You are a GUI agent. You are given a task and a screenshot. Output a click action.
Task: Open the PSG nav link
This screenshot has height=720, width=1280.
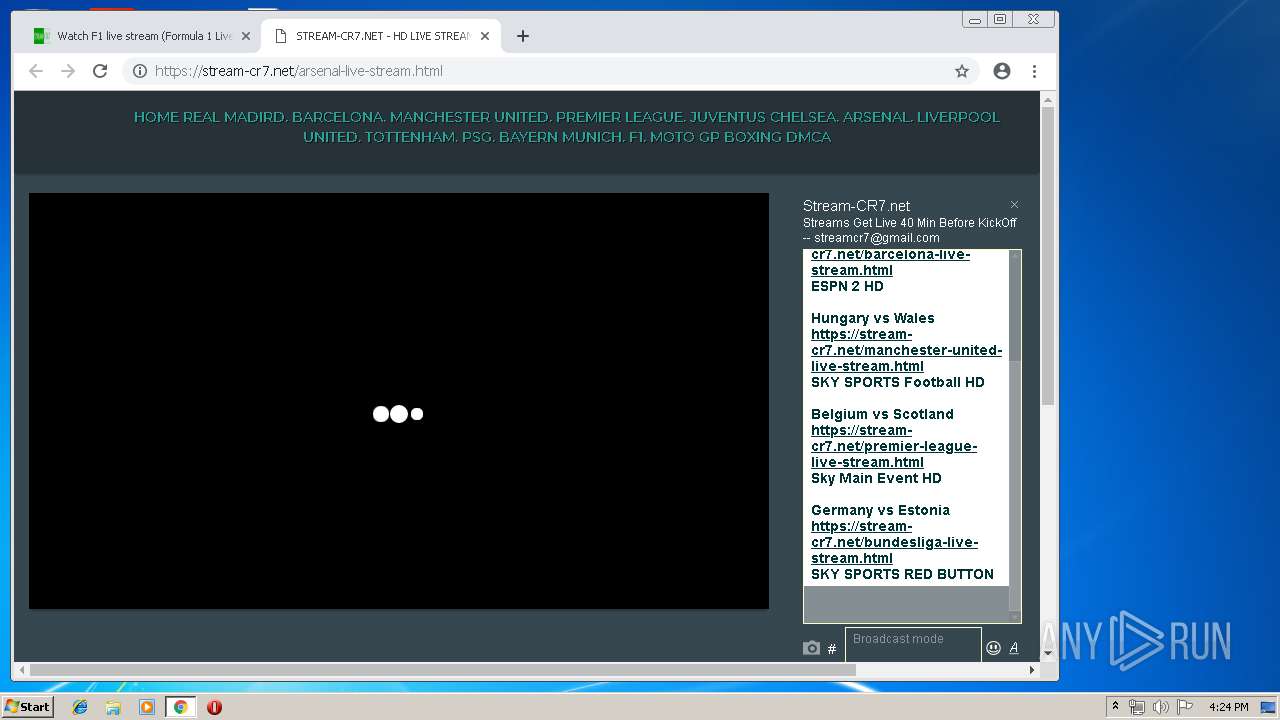pyautogui.click(x=478, y=137)
